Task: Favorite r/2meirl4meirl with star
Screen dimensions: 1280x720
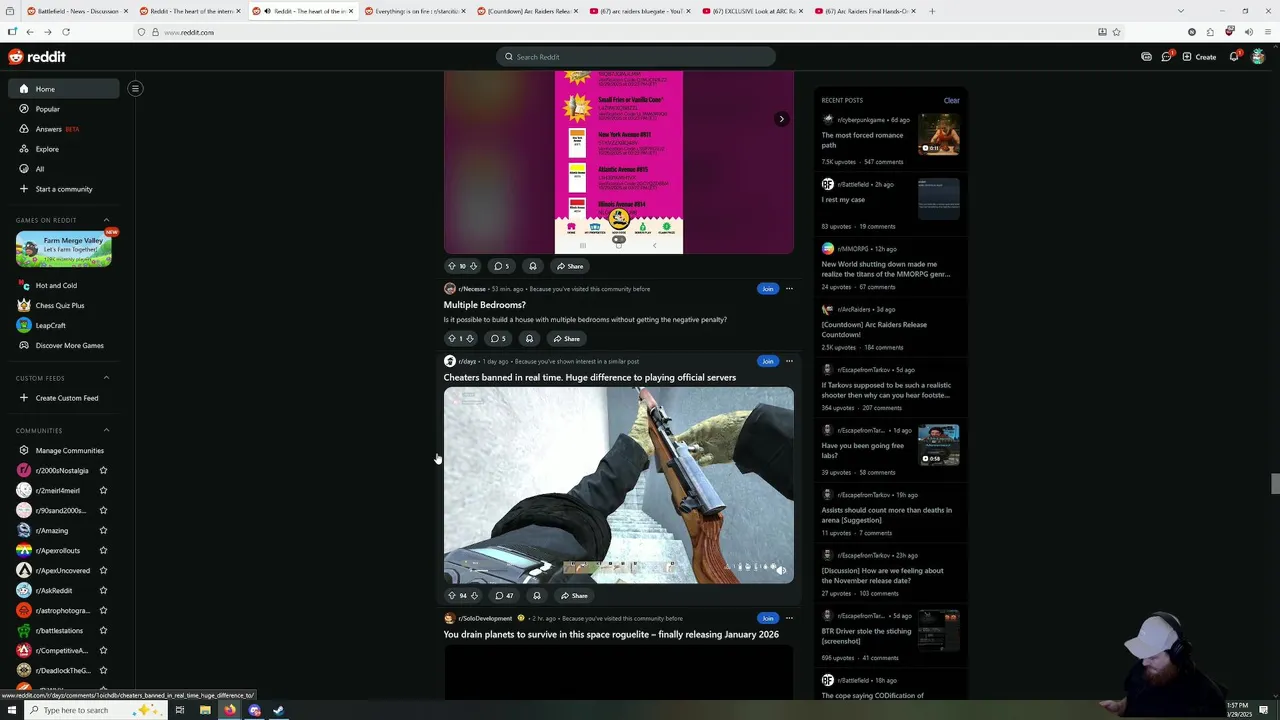Action: point(103,490)
